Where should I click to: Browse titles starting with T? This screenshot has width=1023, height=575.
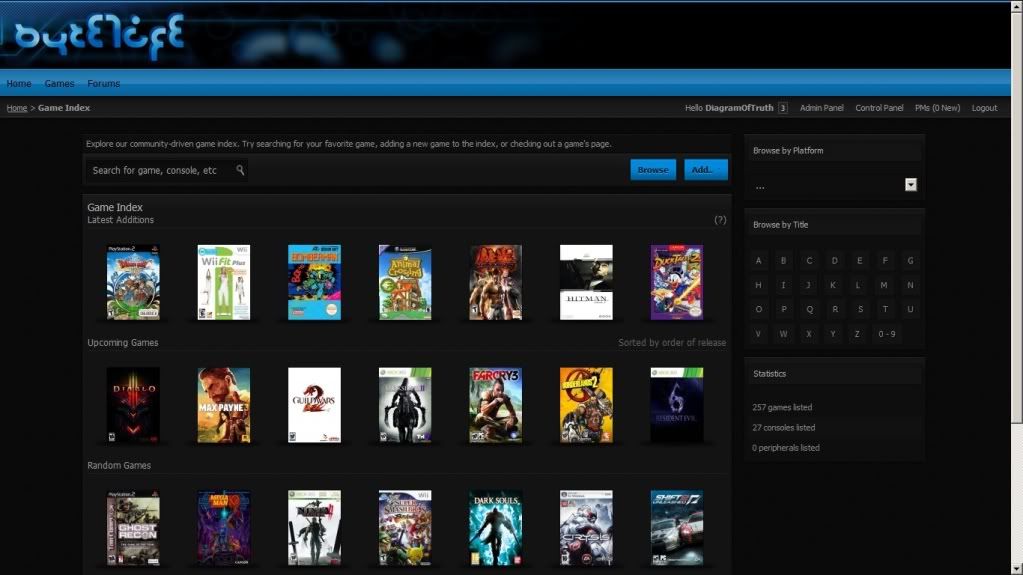point(885,309)
